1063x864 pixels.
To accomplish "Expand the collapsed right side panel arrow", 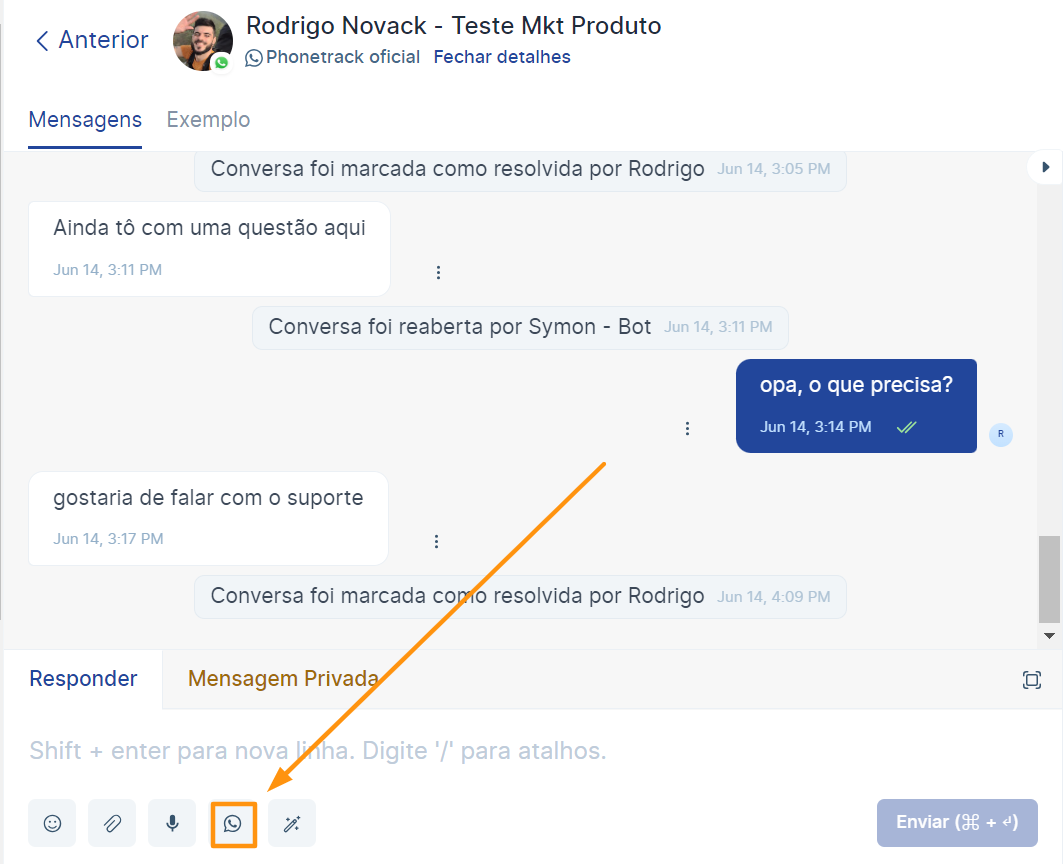I will [1046, 167].
